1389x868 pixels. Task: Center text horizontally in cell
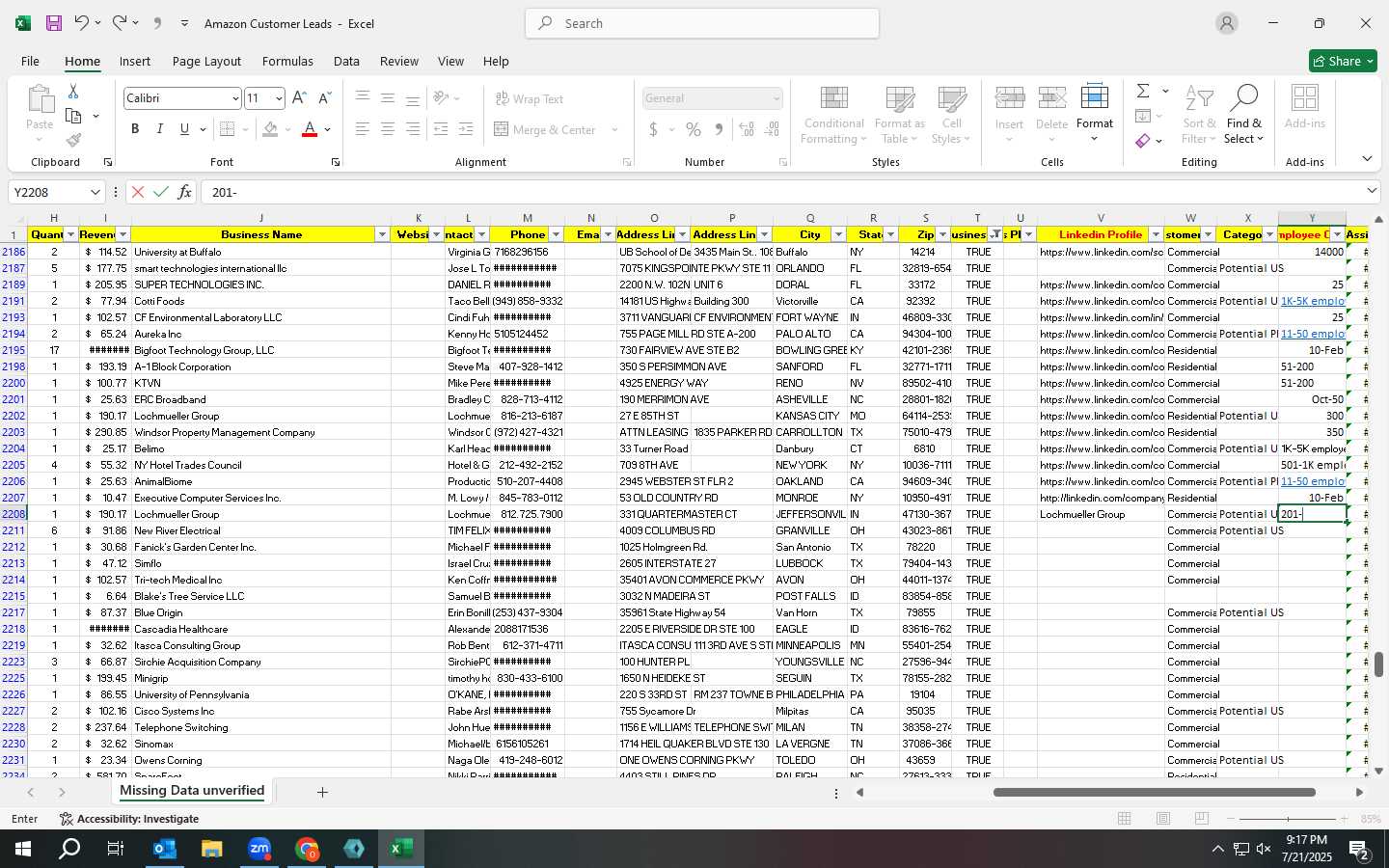(387, 129)
